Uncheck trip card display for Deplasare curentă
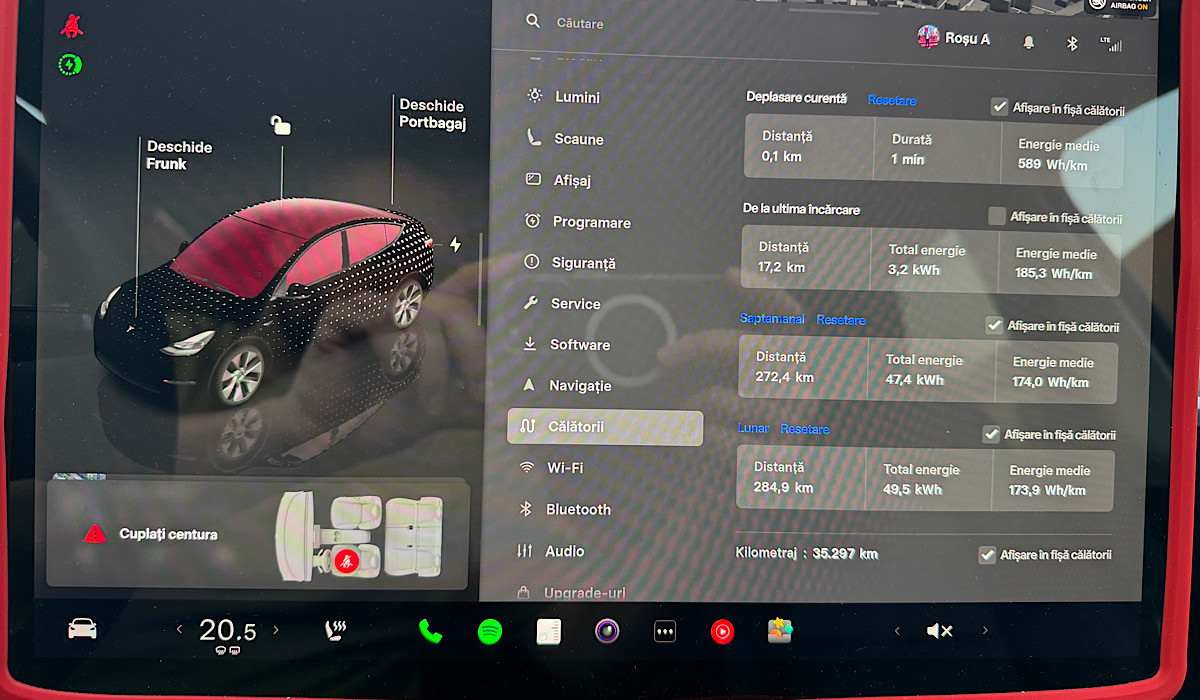 click(x=999, y=107)
